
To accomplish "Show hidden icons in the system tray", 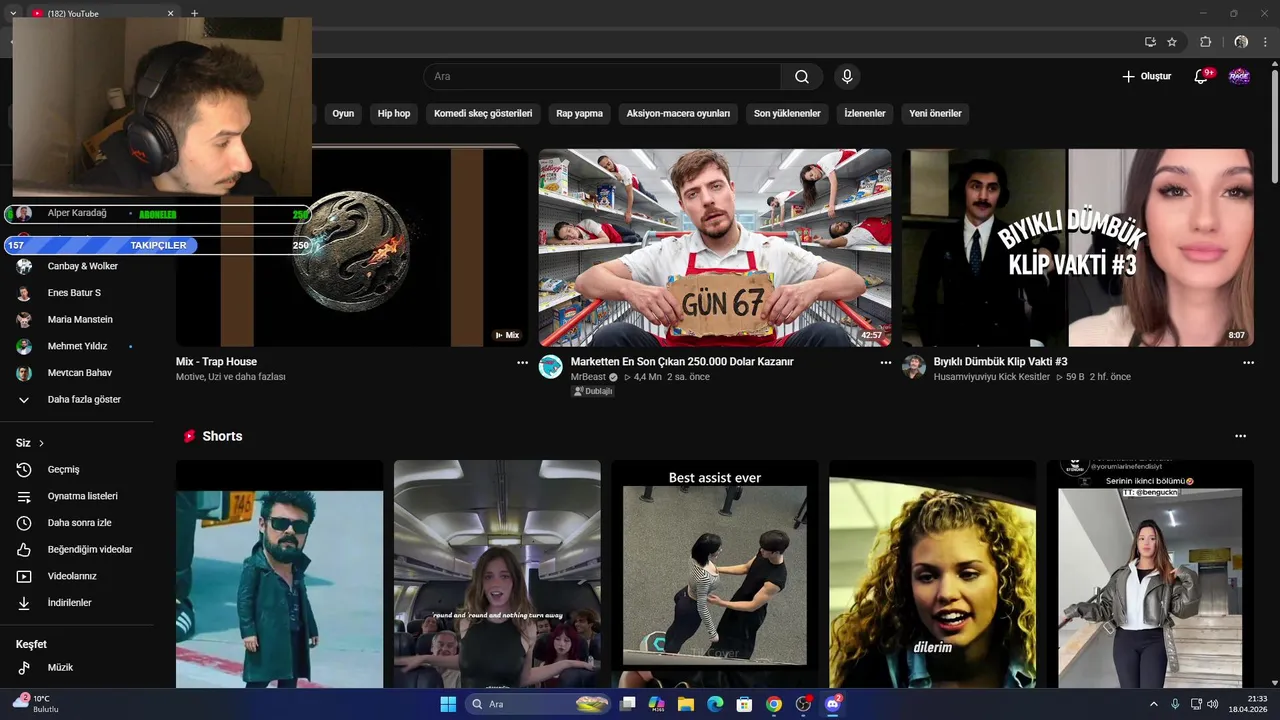I will (1153, 704).
